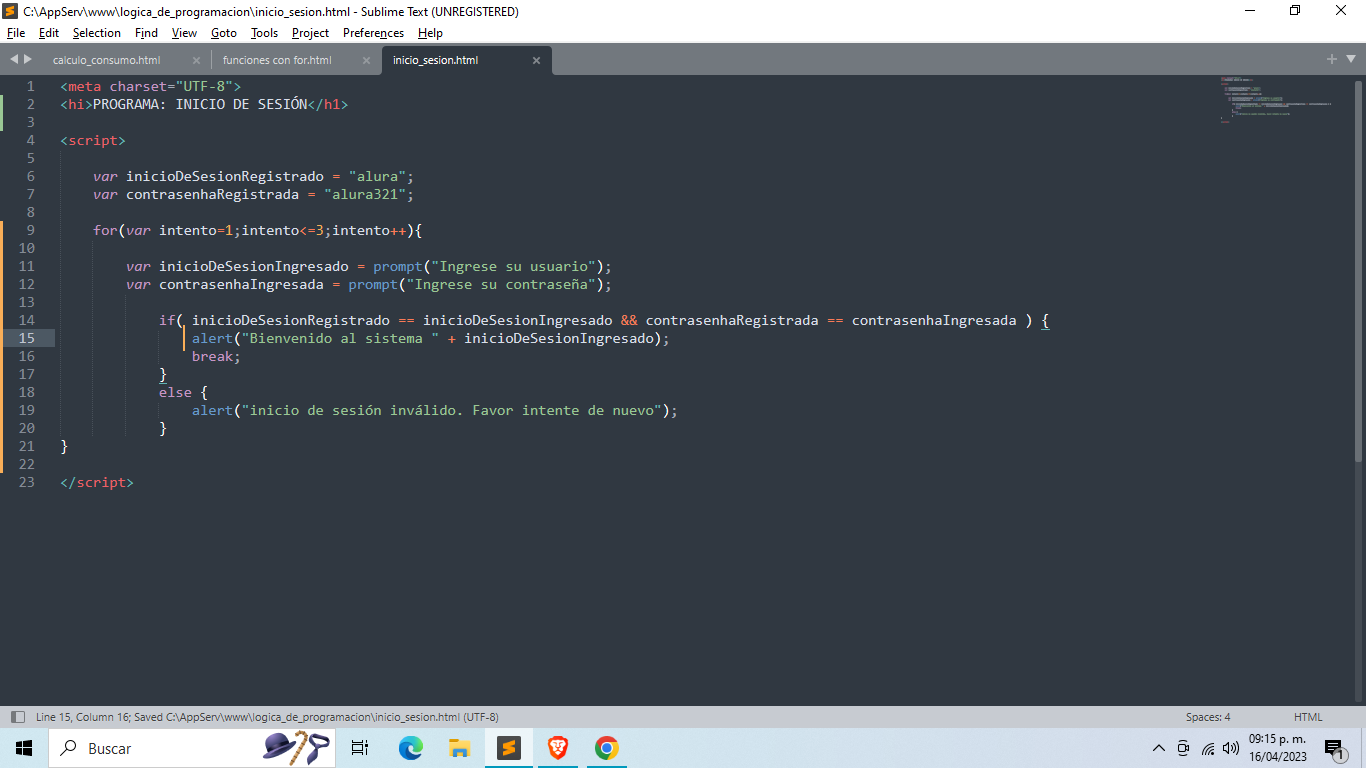Click the Line 15, Column 16 status text
The image size is (1366, 768).
coord(83,717)
